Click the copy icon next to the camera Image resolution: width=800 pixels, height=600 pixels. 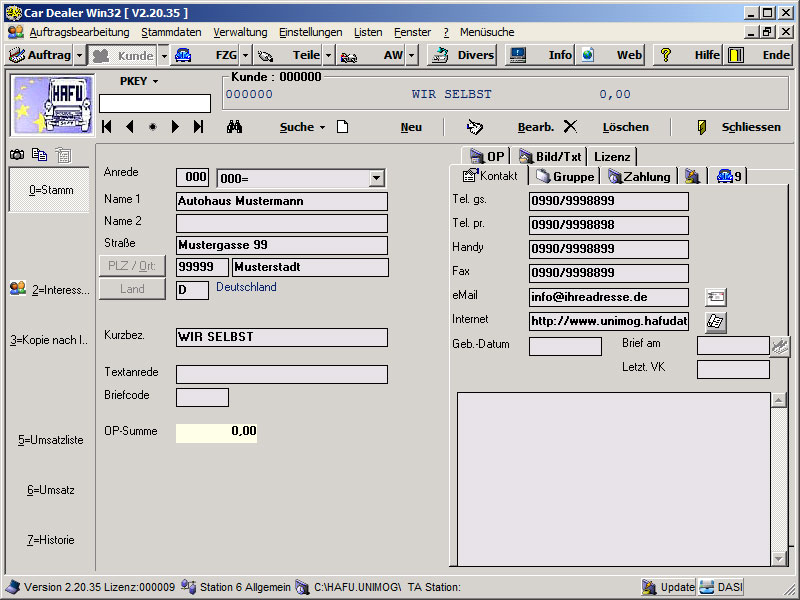coord(39,154)
